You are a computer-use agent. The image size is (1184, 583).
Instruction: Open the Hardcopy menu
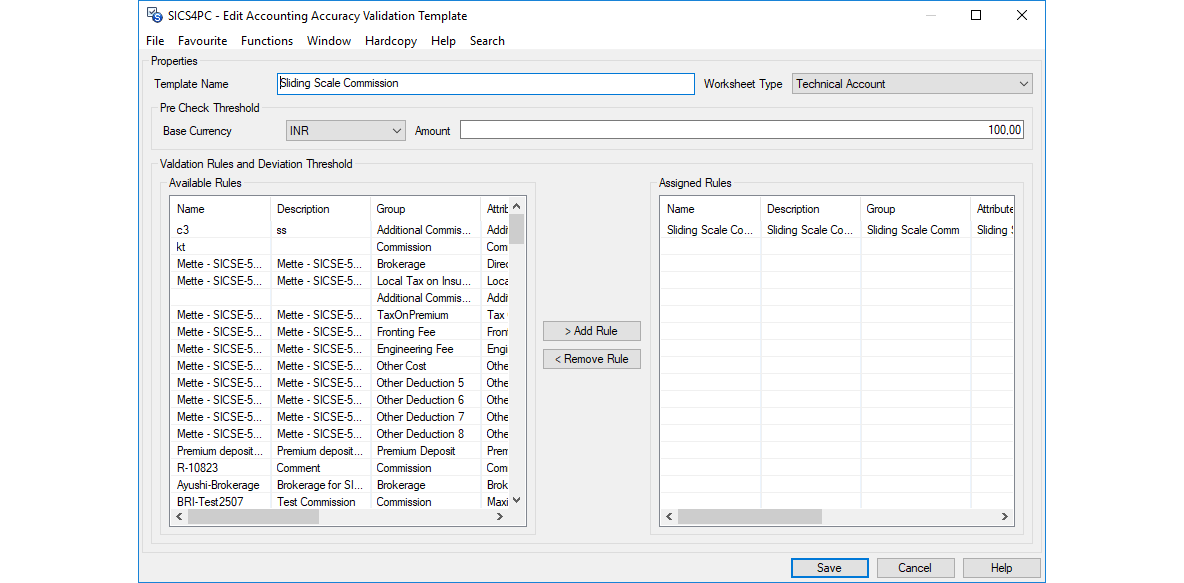[390, 41]
